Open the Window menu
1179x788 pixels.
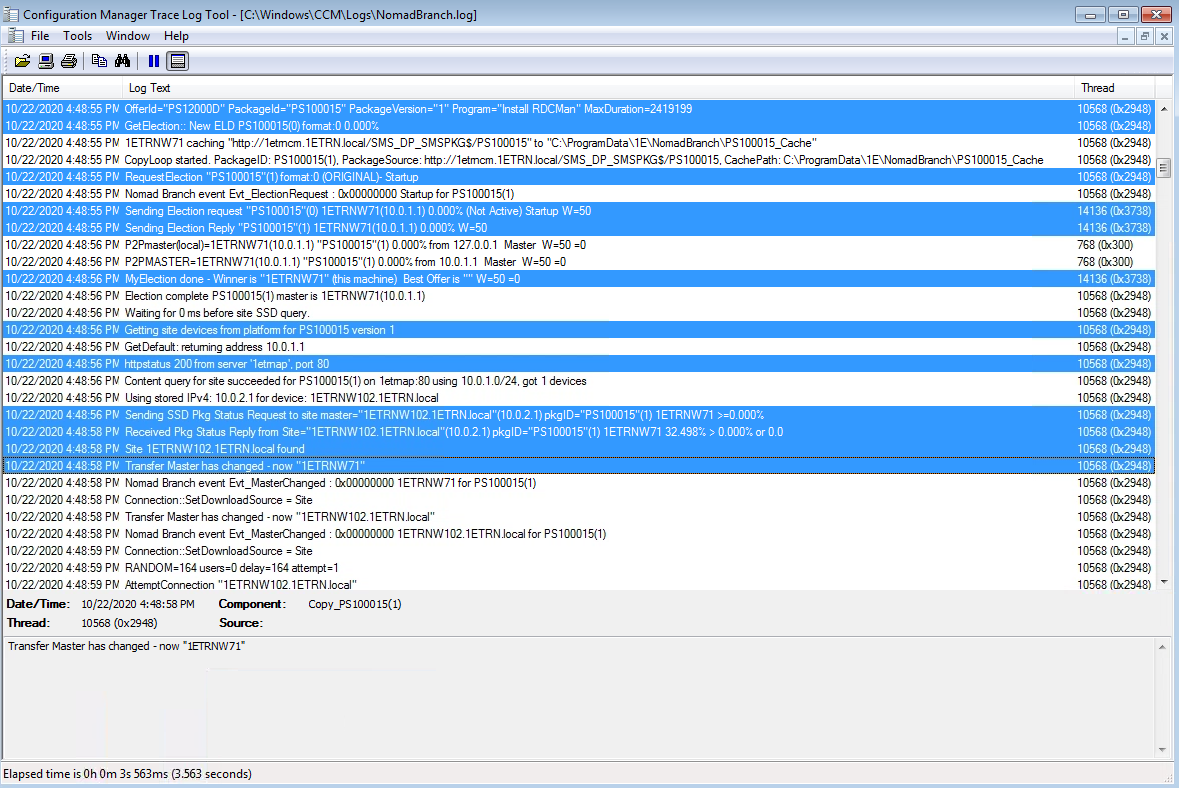(128, 36)
